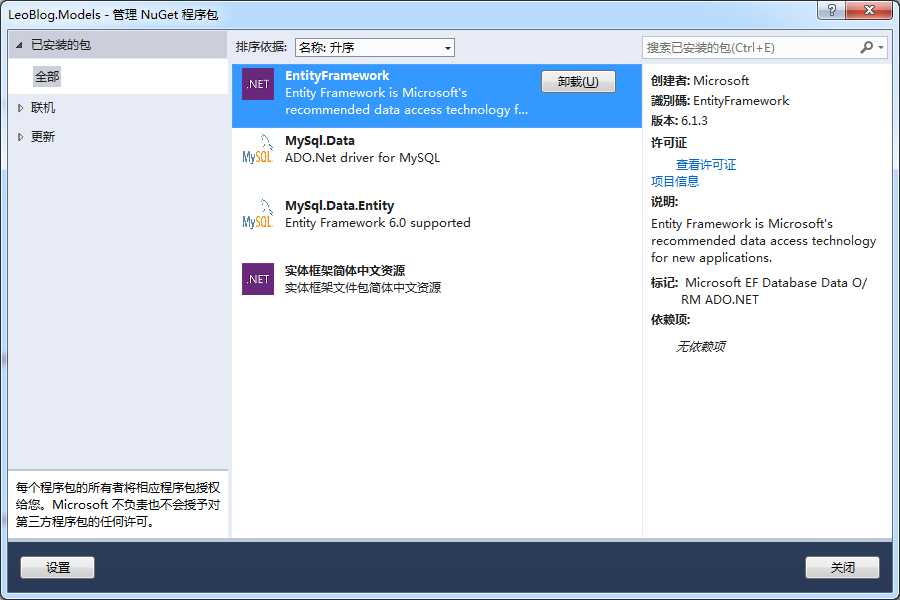Click the 排序依据 label
The width and height of the screenshot is (900, 600).
(x=261, y=47)
